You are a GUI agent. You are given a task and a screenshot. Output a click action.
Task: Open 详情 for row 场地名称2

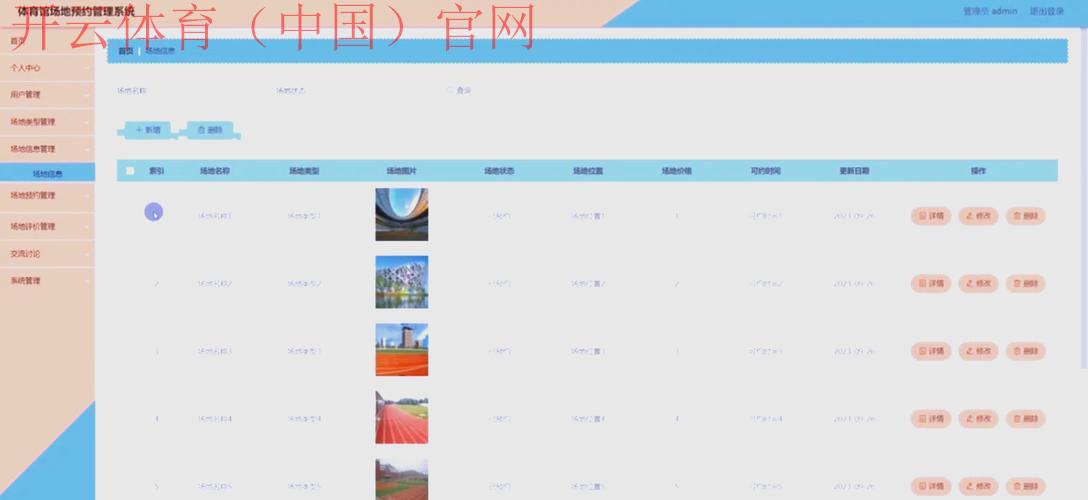(930, 283)
